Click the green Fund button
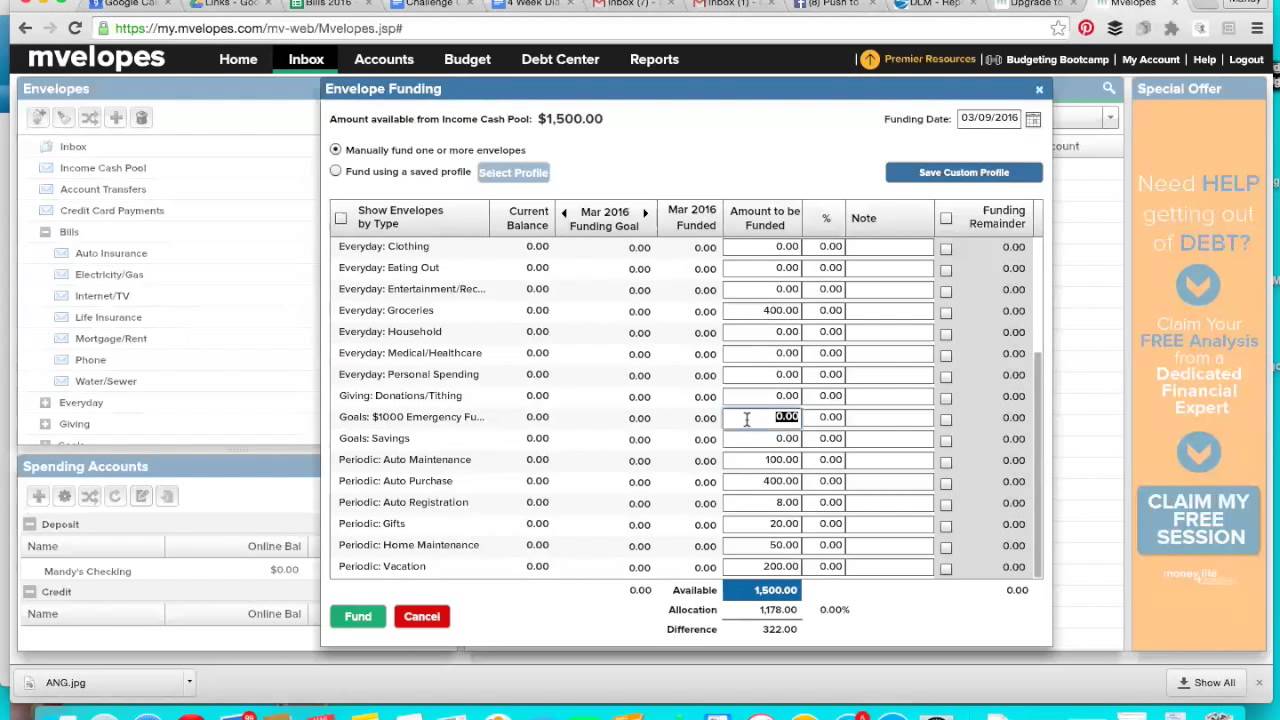The image size is (1280, 720). [358, 617]
